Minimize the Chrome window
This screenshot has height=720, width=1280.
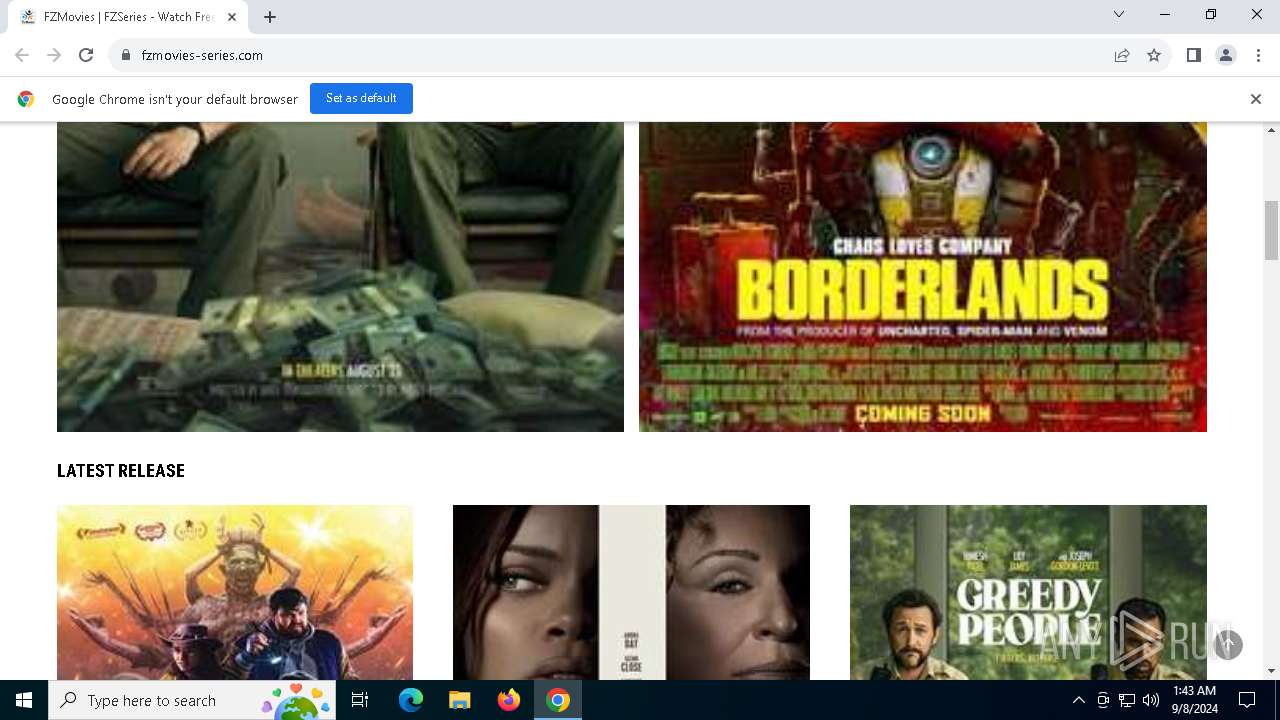pyautogui.click(x=1165, y=14)
